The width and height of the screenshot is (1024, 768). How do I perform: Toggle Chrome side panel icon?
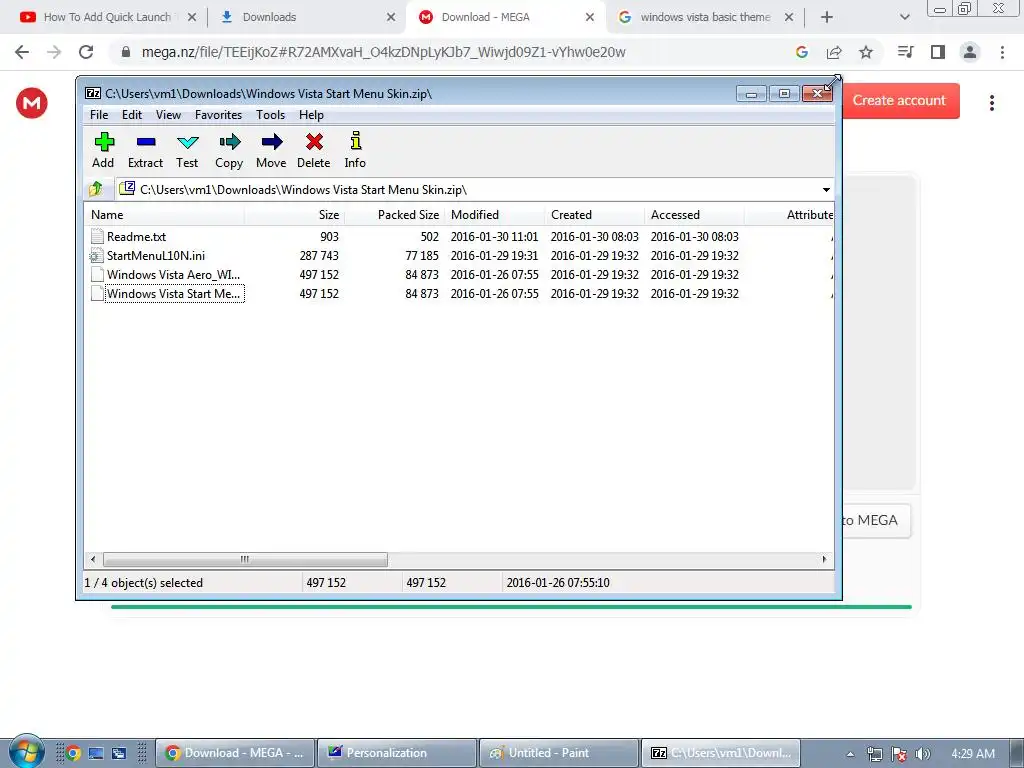click(938, 52)
